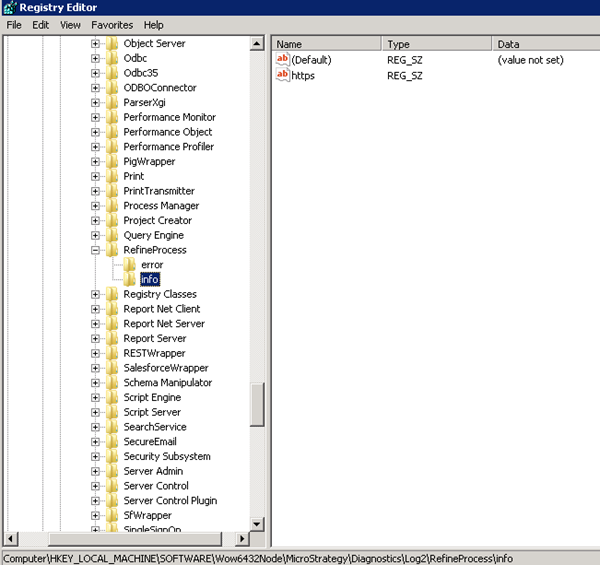Open the Edit menu
Screen dimensions: 600x565
coord(40,24)
